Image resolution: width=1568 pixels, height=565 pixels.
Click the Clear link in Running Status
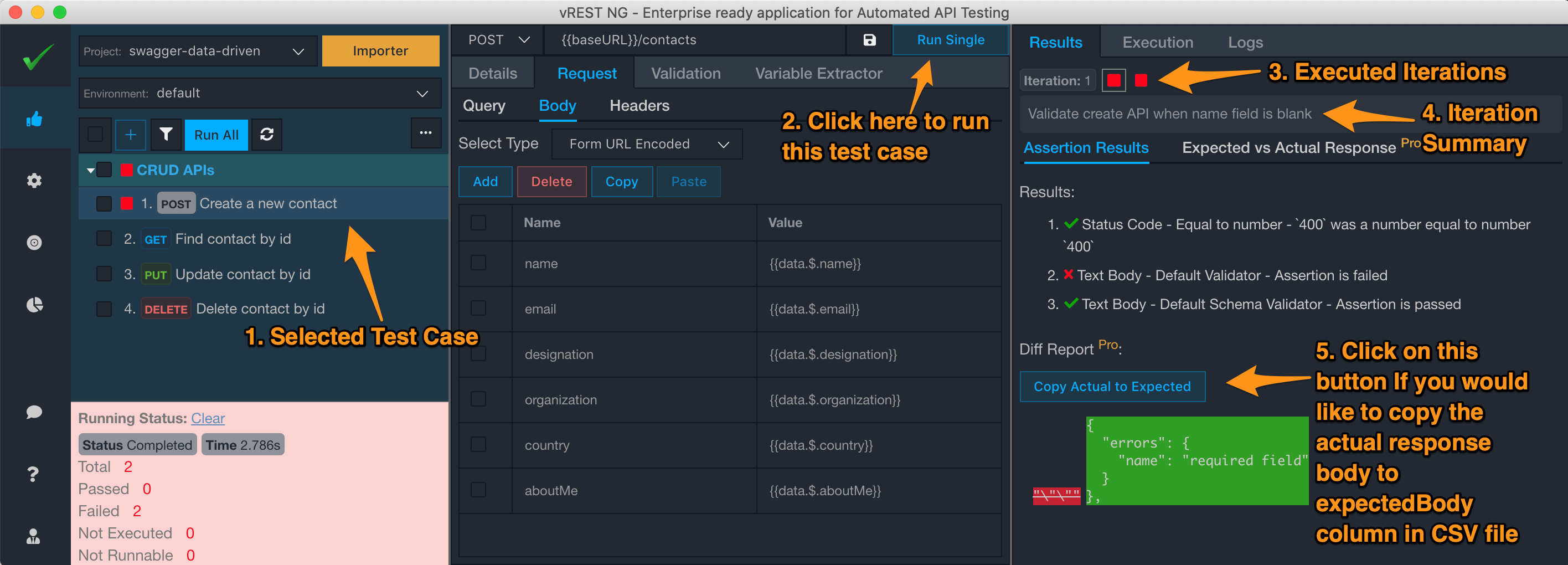pos(208,418)
